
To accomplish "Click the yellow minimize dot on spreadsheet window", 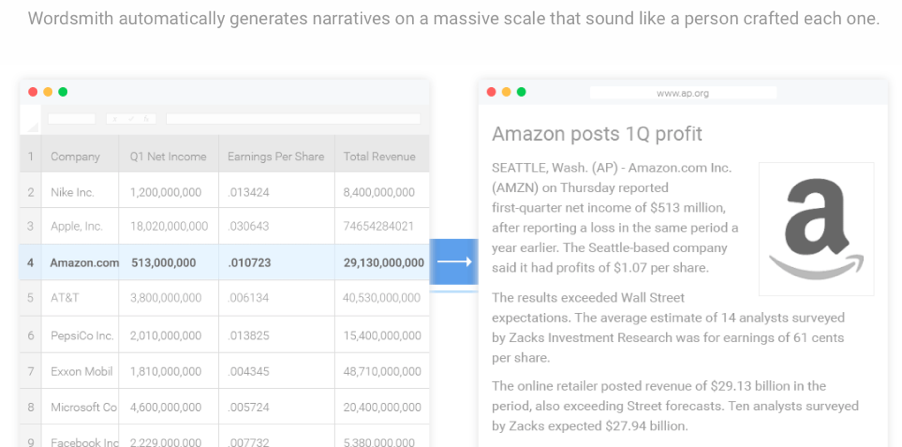I will [x=48, y=92].
